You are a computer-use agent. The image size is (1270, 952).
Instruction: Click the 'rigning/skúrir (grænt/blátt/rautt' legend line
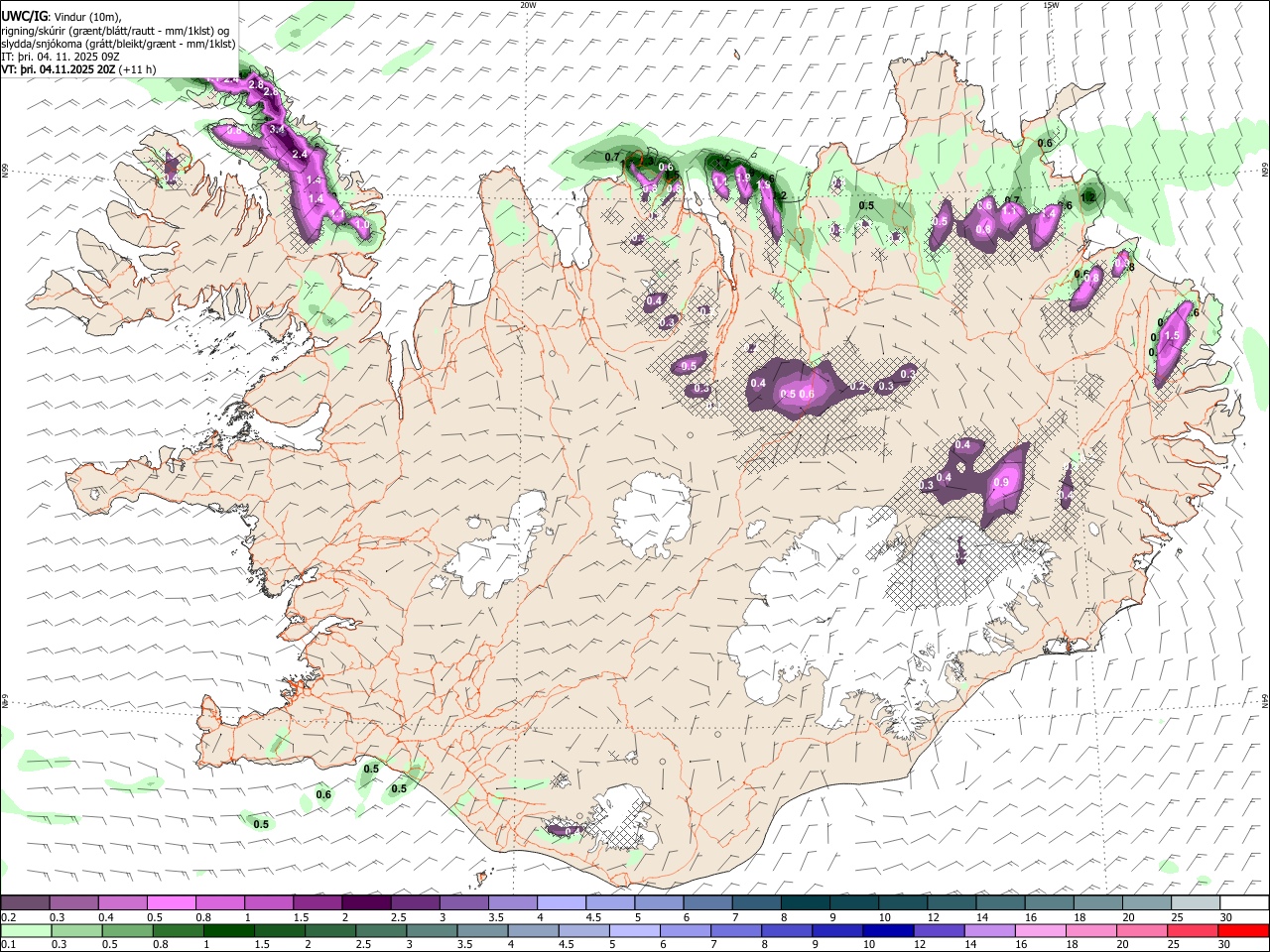[117, 30]
